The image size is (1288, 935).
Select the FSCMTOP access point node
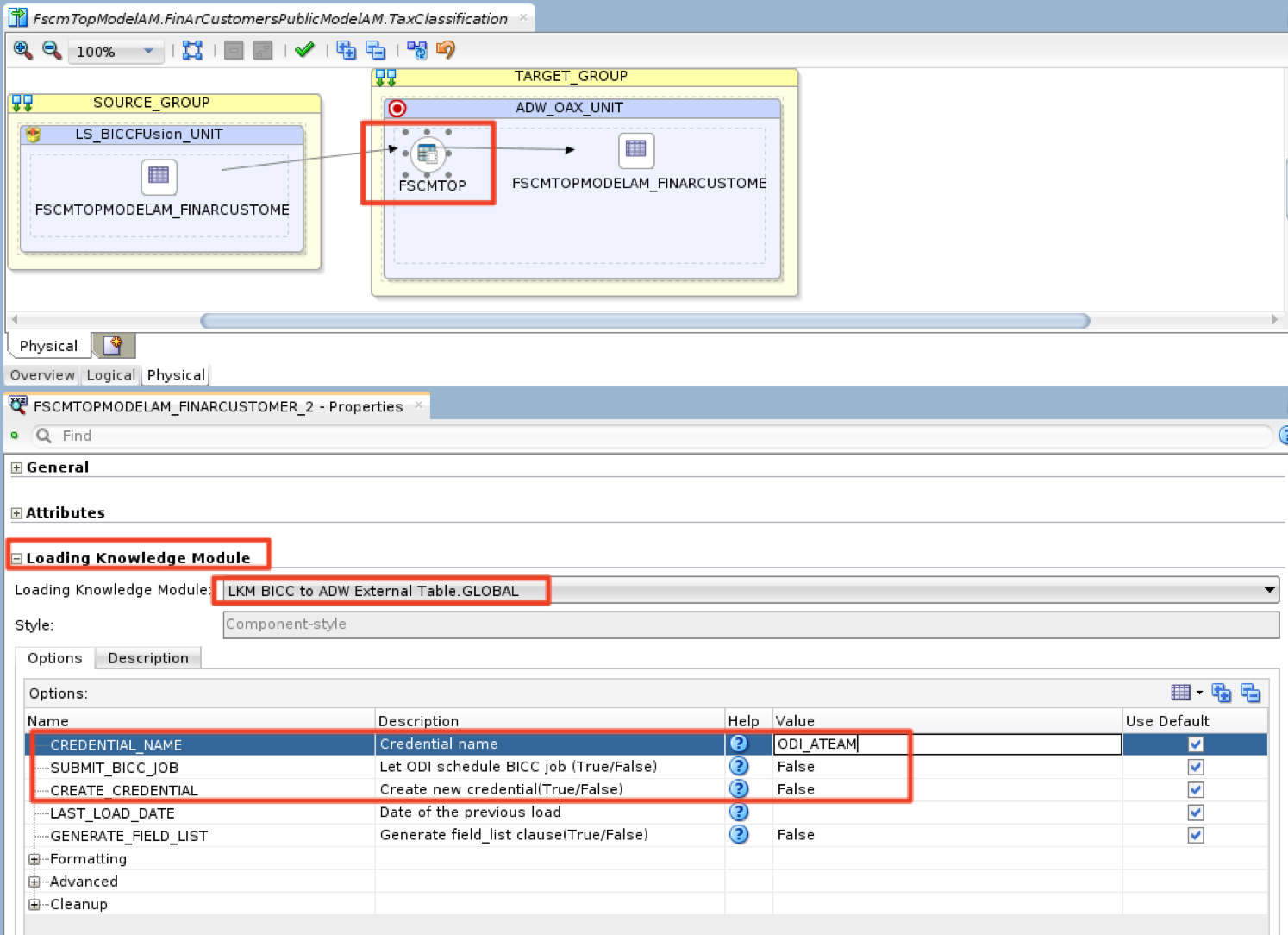(427, 154)
